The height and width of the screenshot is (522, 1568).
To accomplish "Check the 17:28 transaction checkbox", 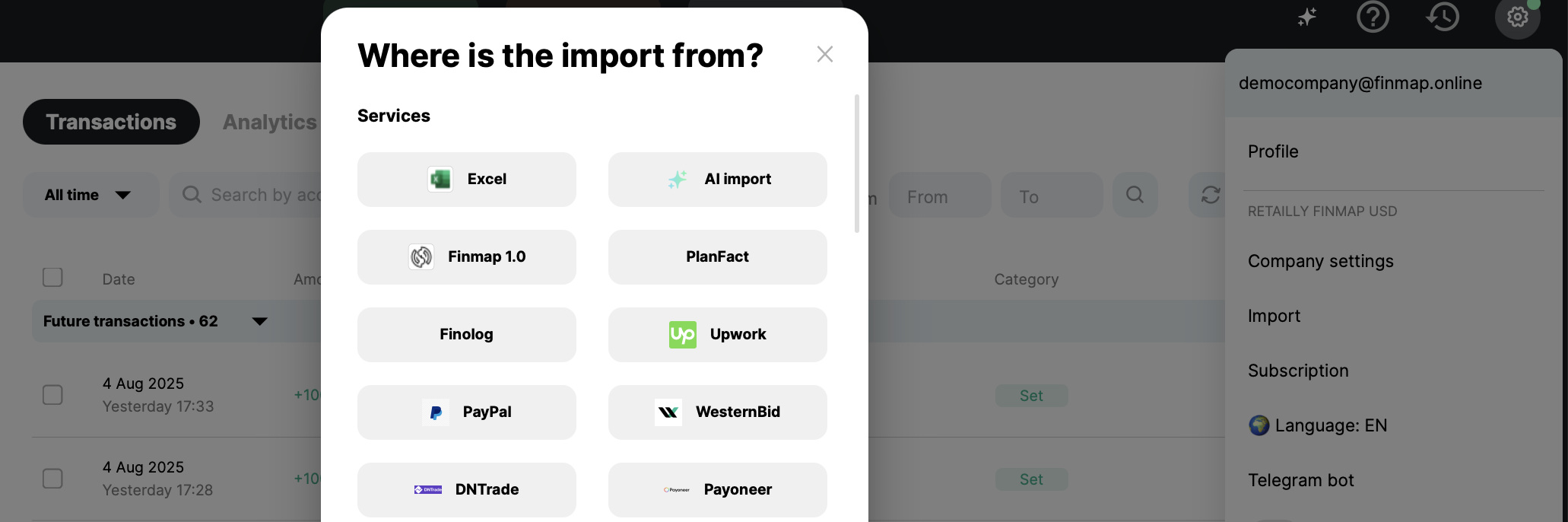I will (x=52, y=479).
